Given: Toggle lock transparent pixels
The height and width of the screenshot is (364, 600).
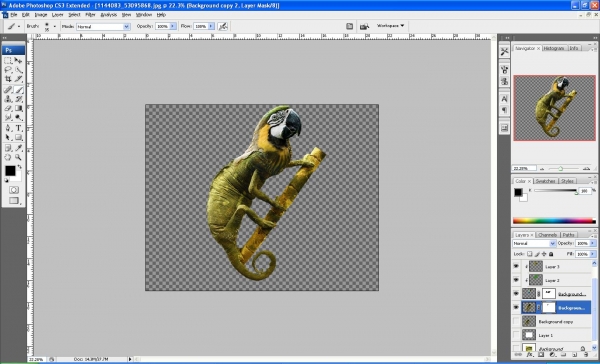Looking at the screenshot, I should click(530, 254).
